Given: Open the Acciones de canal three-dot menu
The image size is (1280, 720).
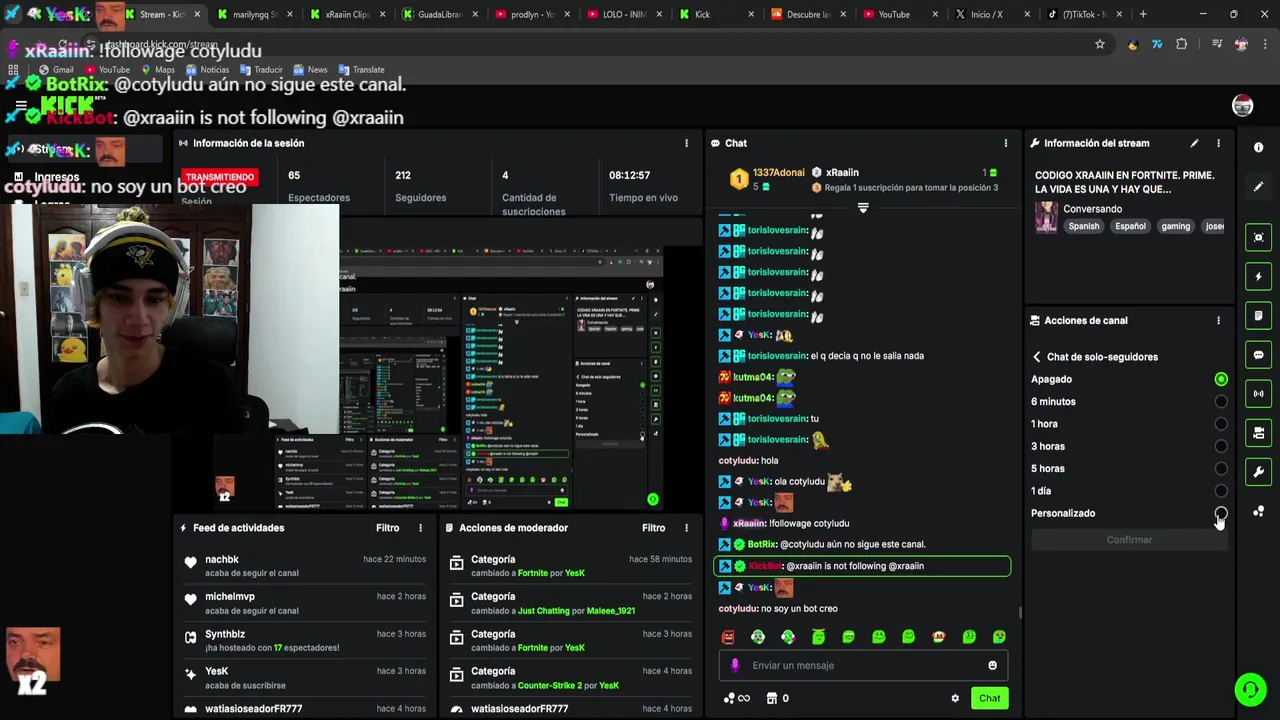Looking at the screenshot, I should click(x=1218, y=321).
